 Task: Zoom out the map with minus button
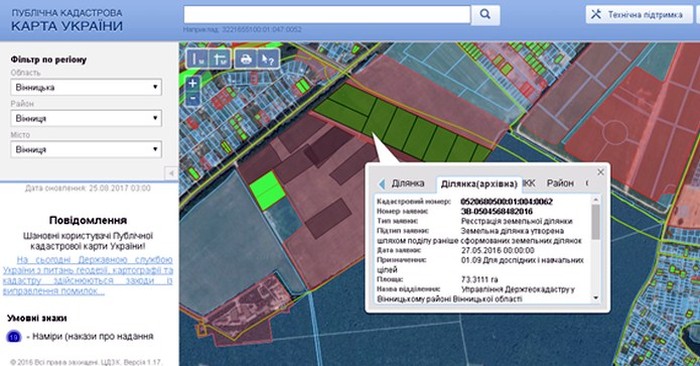[192, 98]
